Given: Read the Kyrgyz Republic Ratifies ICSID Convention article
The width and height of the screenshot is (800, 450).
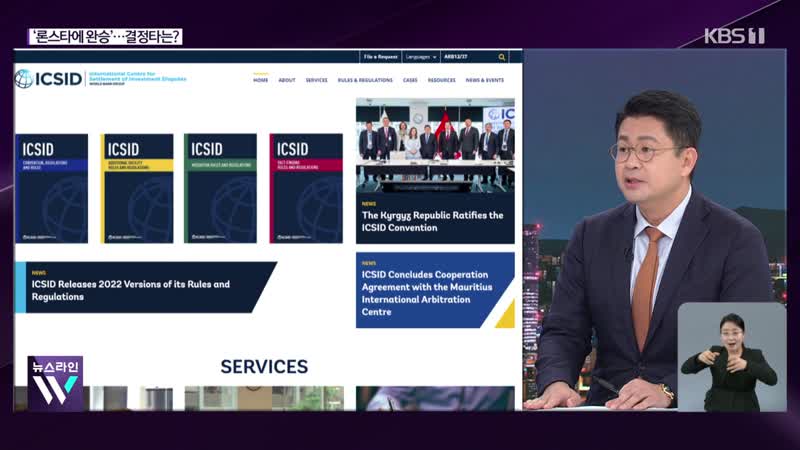Looking at the screenshot, I should coord(432,221).
